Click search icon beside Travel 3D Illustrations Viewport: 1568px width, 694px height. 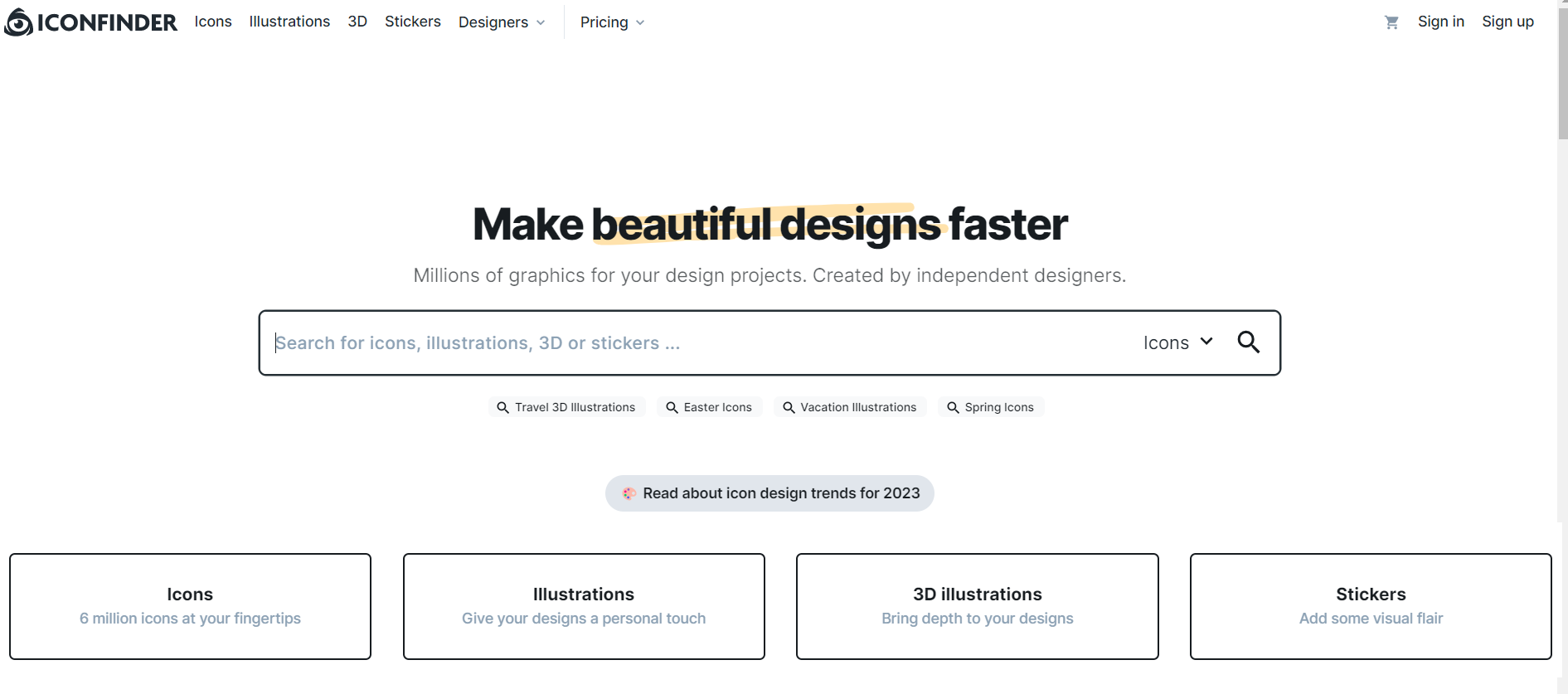pyautogui.click(x=502, y=408)
